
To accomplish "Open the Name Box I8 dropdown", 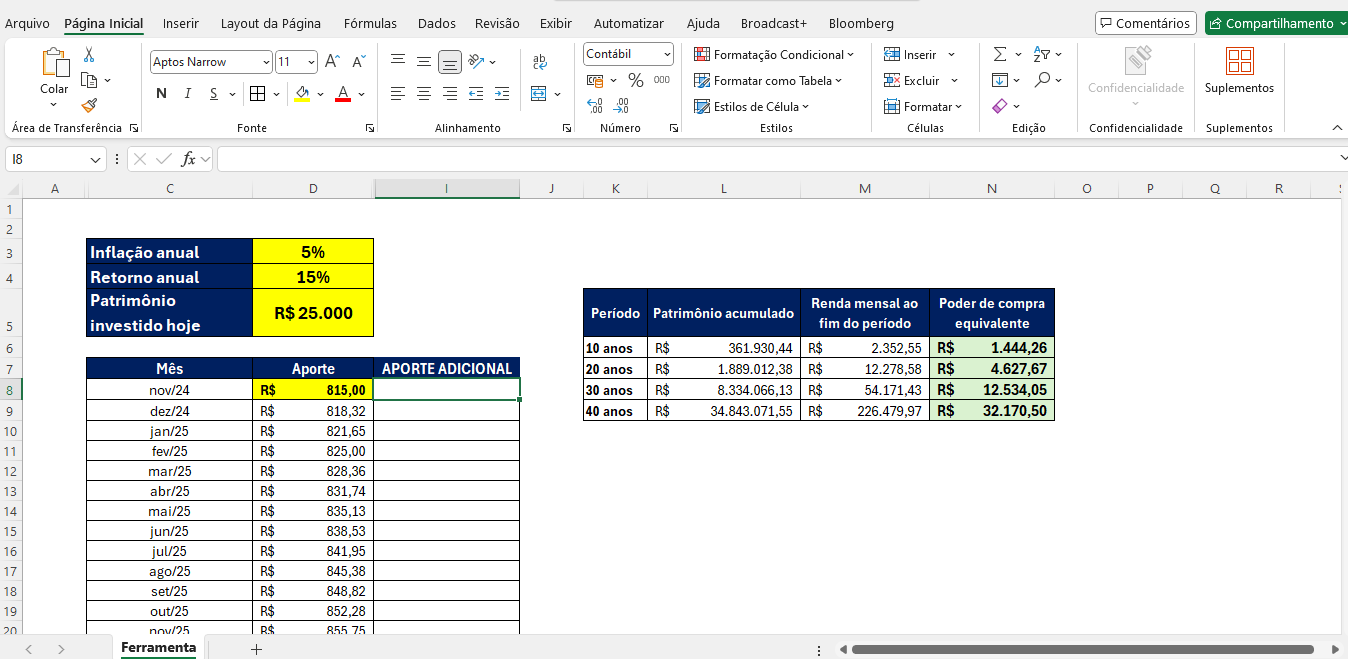I will click(x=96, y=159).
